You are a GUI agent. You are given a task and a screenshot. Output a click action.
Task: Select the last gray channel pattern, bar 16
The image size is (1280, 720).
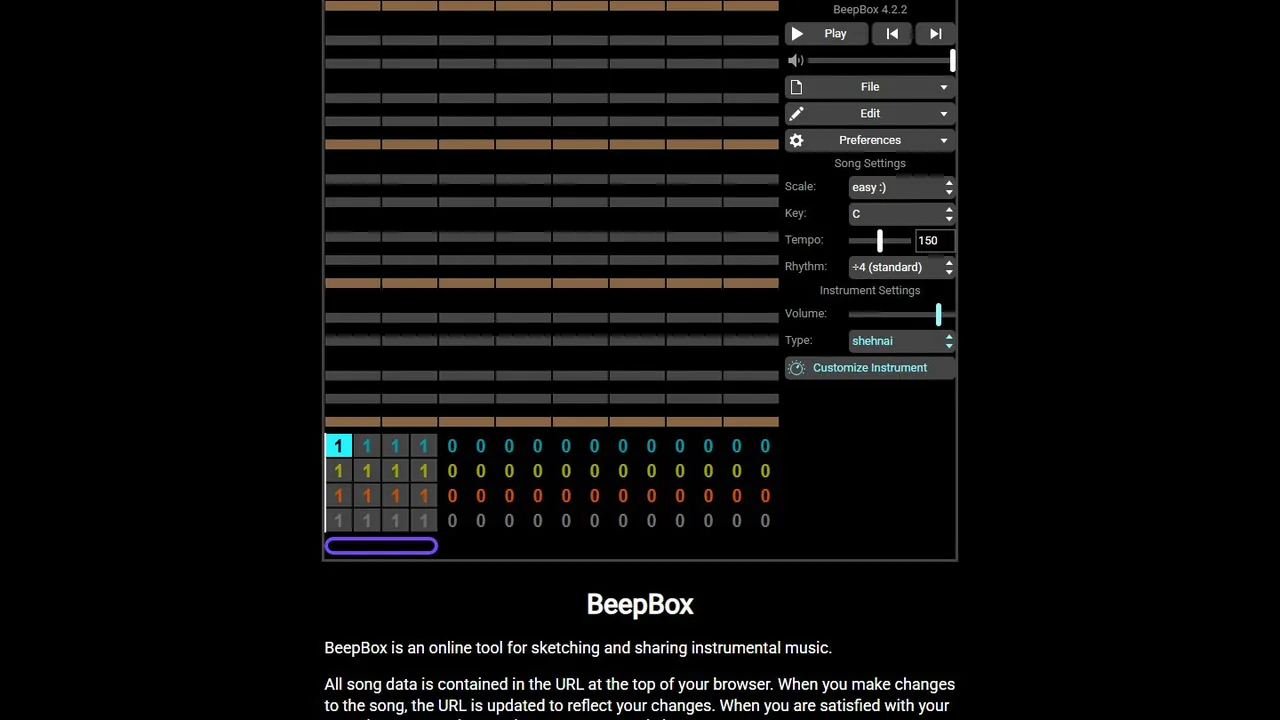click(x=765, y=521)
